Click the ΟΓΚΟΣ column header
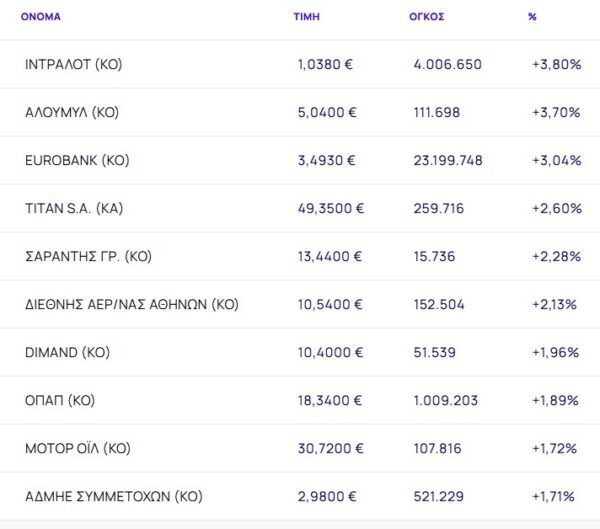 [428, 17]
